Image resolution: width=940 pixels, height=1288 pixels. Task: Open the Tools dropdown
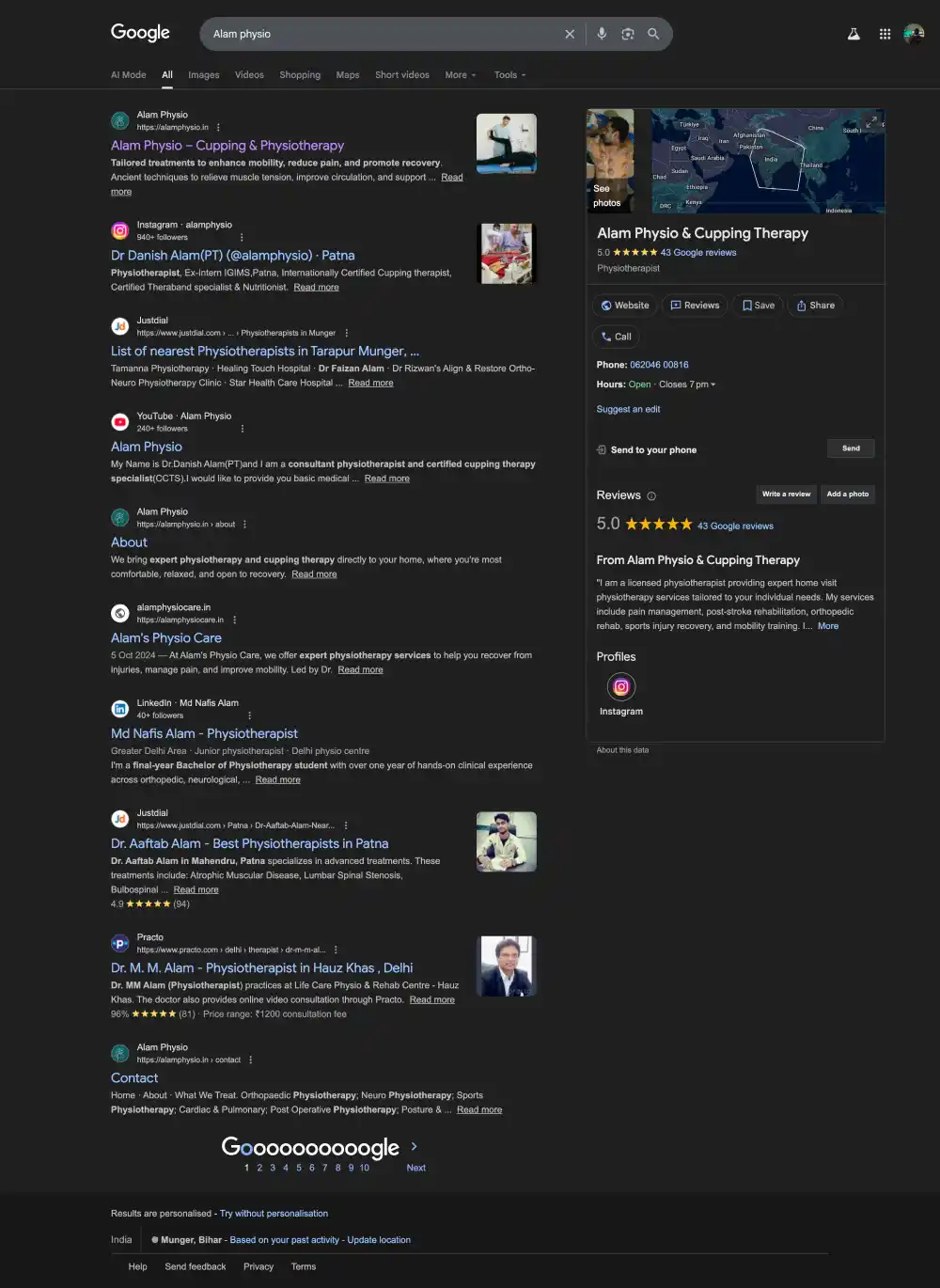tap(510, 75)
